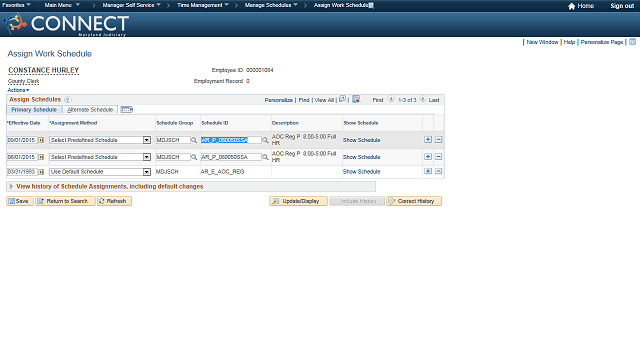Viewport: 640px width, 360px height.
Task: Look up Schedule ID in the 09/01/2015 row
Action: tap(265, 140)
